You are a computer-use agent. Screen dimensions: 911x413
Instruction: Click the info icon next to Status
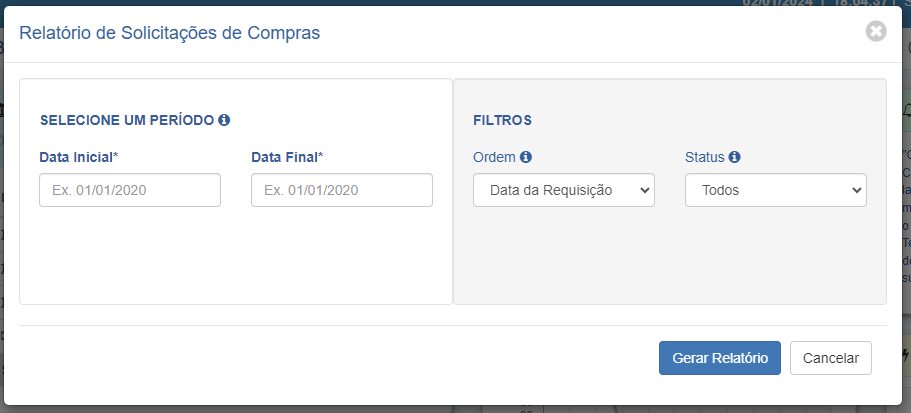[x=734, y=157]
